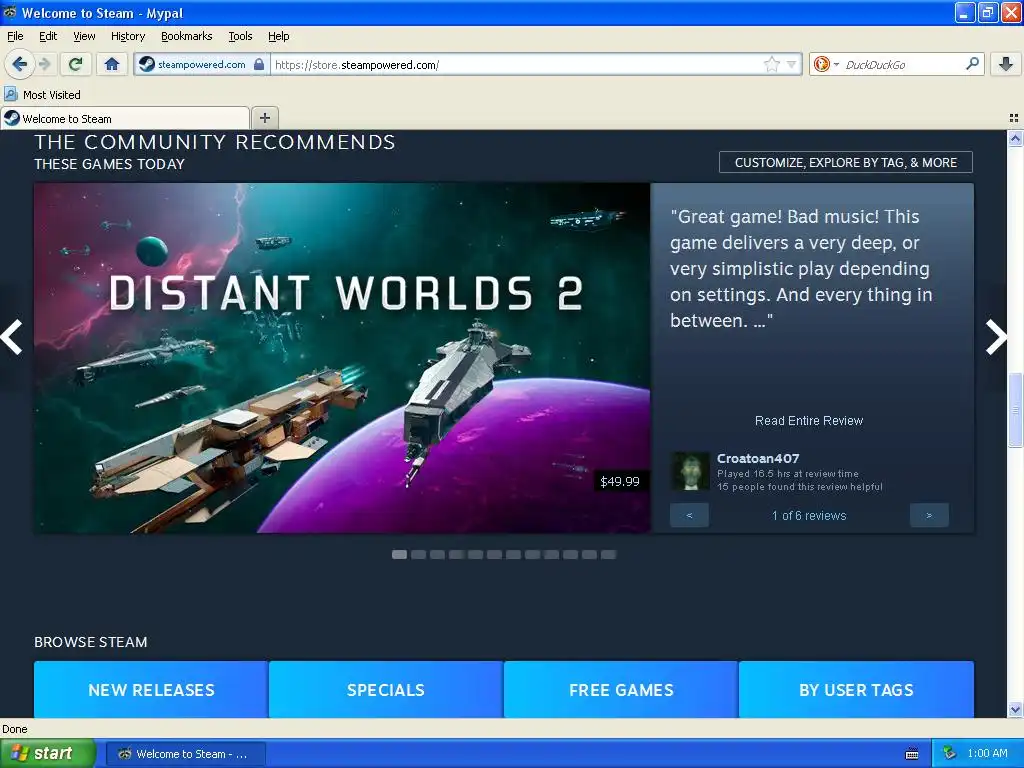
Task: Click the search magnifier icon
Action: pos(972,64)
